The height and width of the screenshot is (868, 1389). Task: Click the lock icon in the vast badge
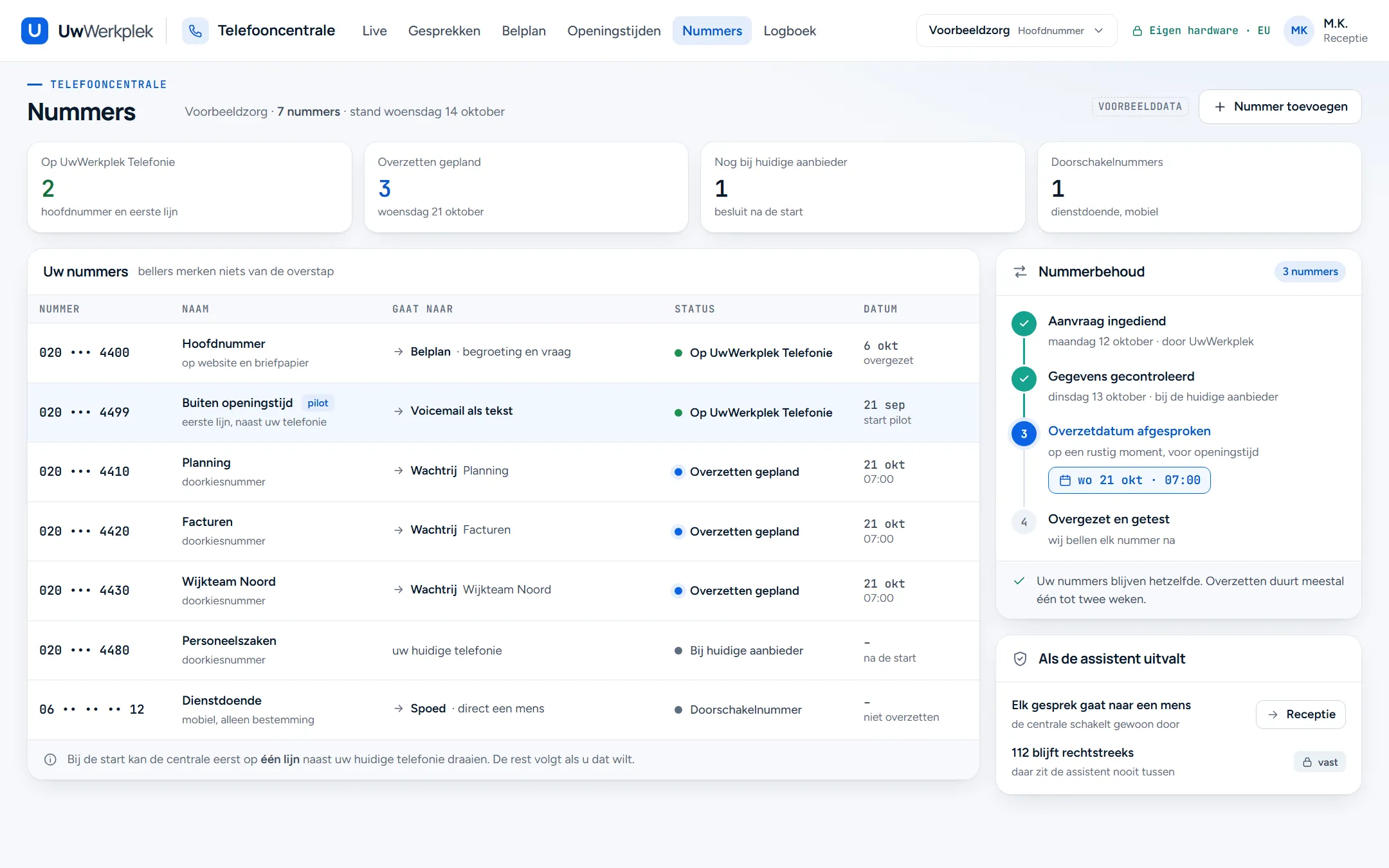[1307, 763]
